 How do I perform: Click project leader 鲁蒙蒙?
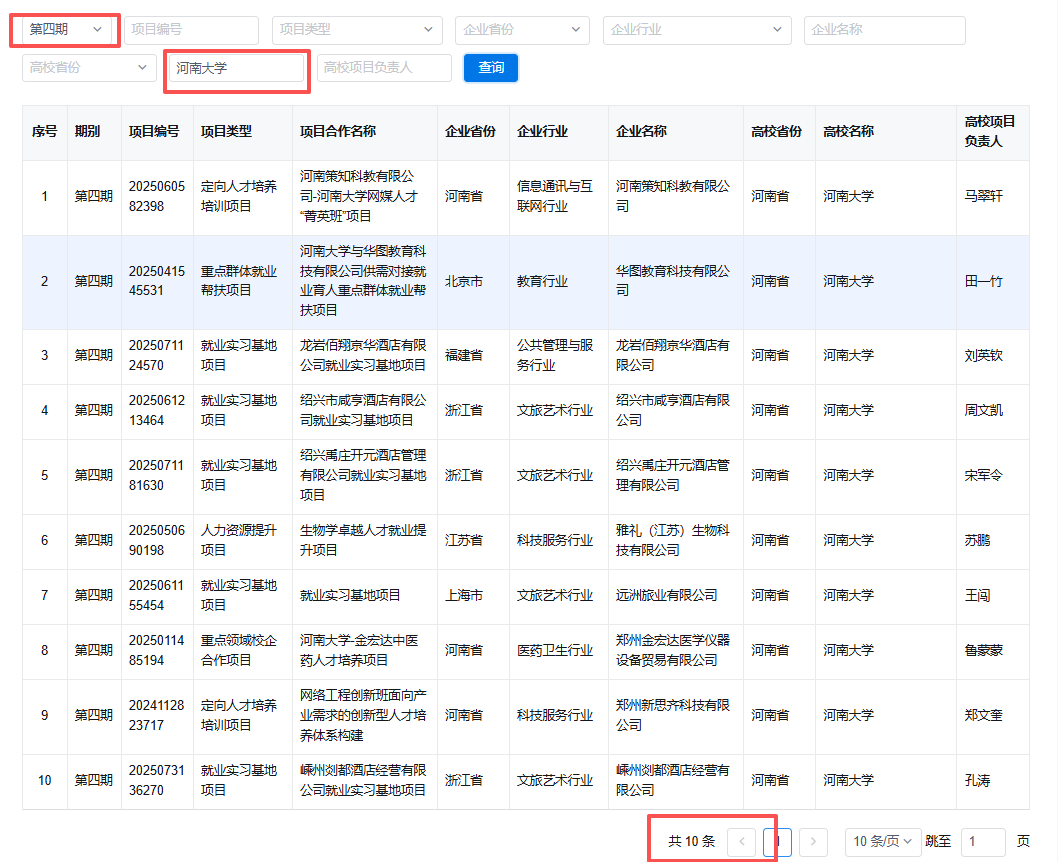(x=983, y=650)
